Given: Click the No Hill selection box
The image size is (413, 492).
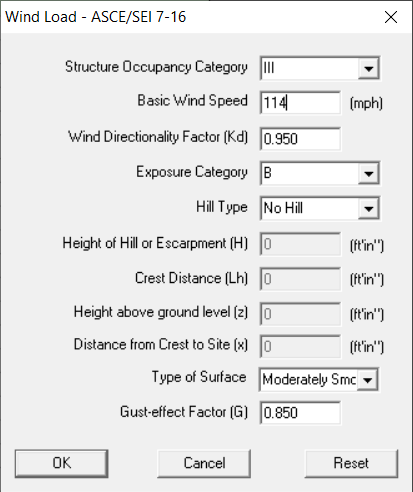Looking at the screenshot, I should point(320,209).
